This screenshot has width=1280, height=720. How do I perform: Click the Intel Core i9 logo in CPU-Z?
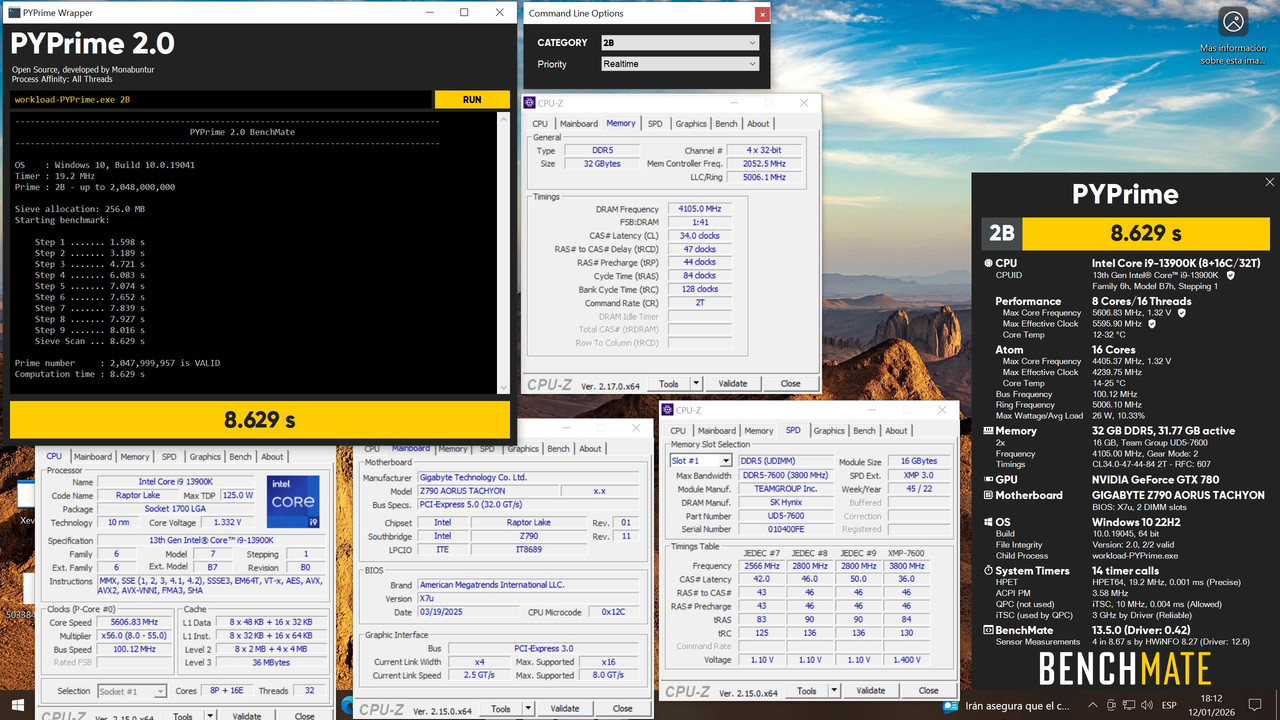[293, 501]
